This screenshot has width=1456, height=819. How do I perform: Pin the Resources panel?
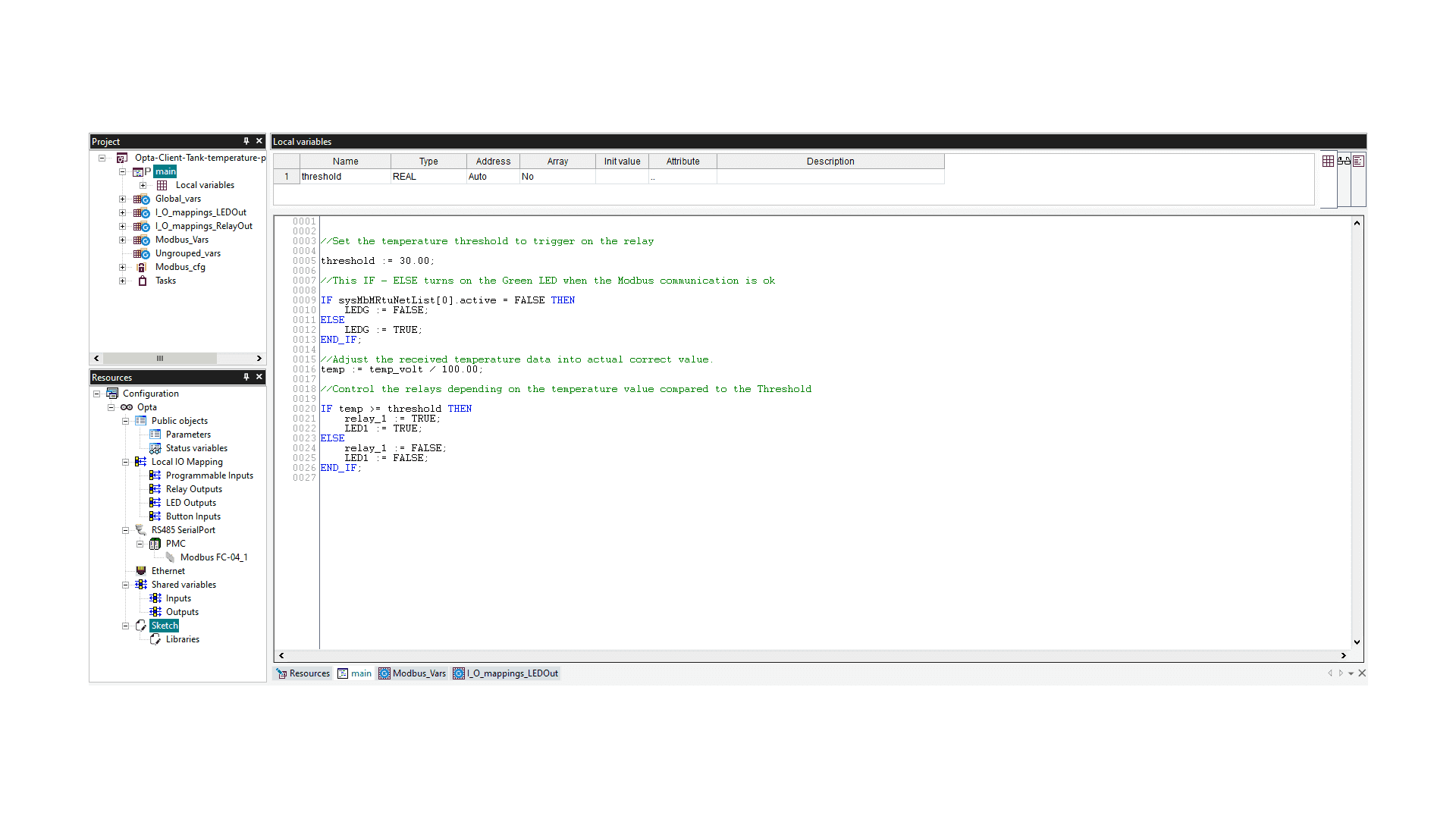246,377
